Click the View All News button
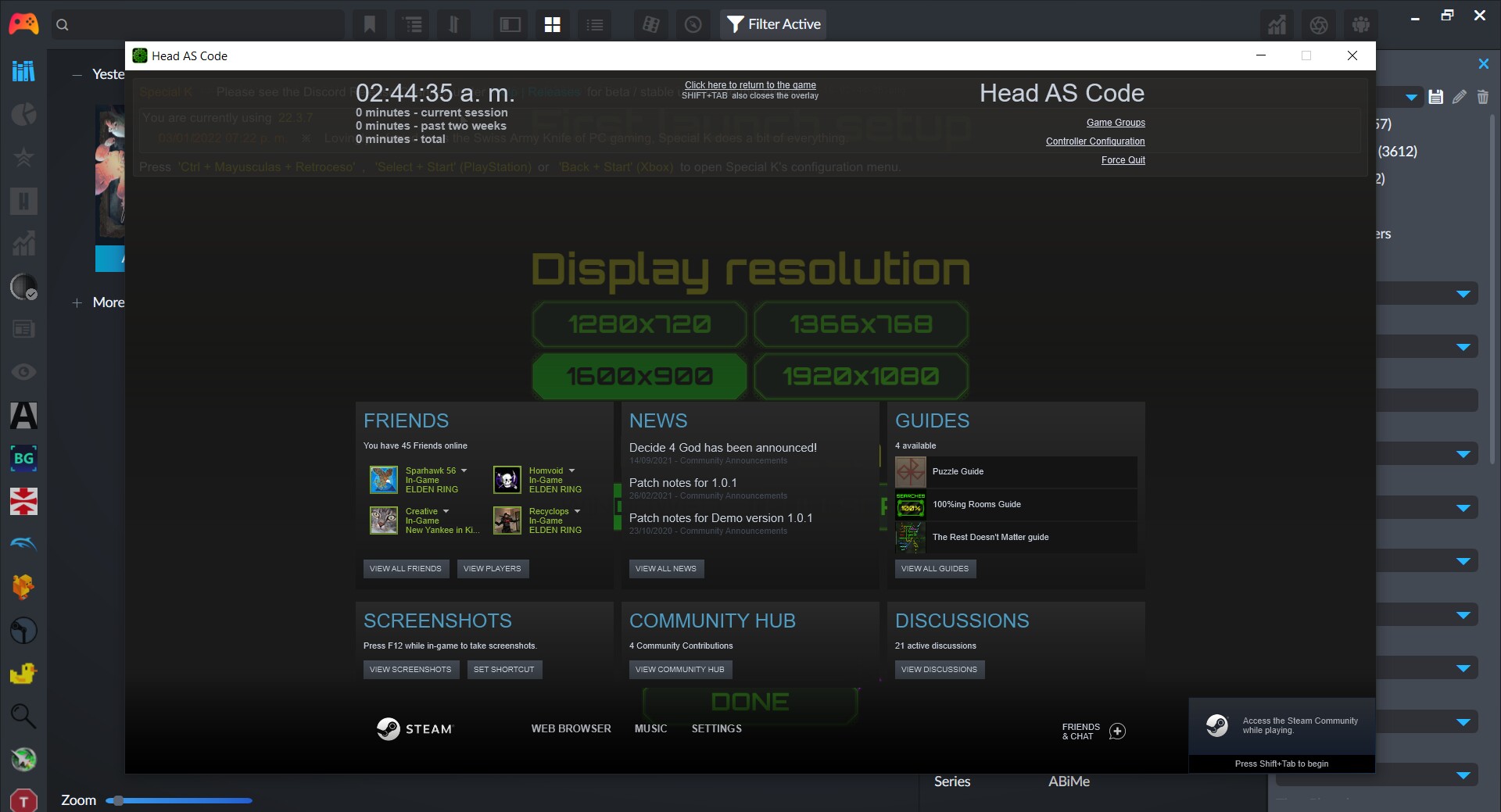Viewport: 1501px width, 812px height. pos(666,569)
